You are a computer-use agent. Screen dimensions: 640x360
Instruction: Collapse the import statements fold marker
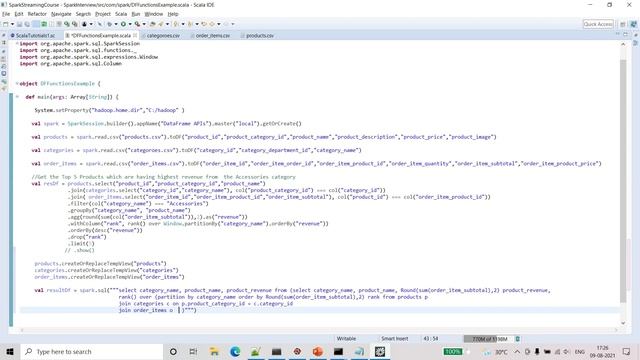[x=17, y=43]
